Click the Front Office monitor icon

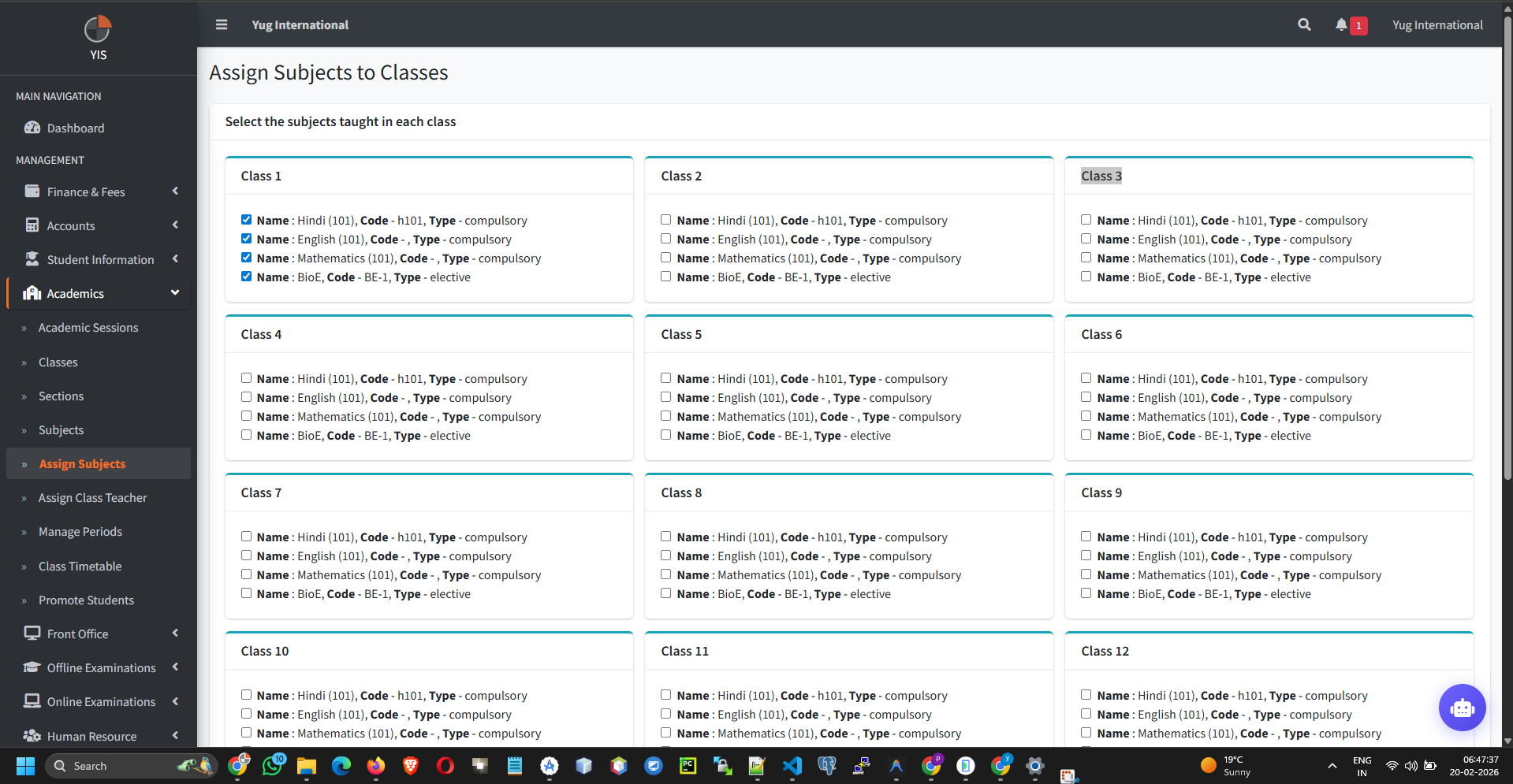[x=32, y=633]
